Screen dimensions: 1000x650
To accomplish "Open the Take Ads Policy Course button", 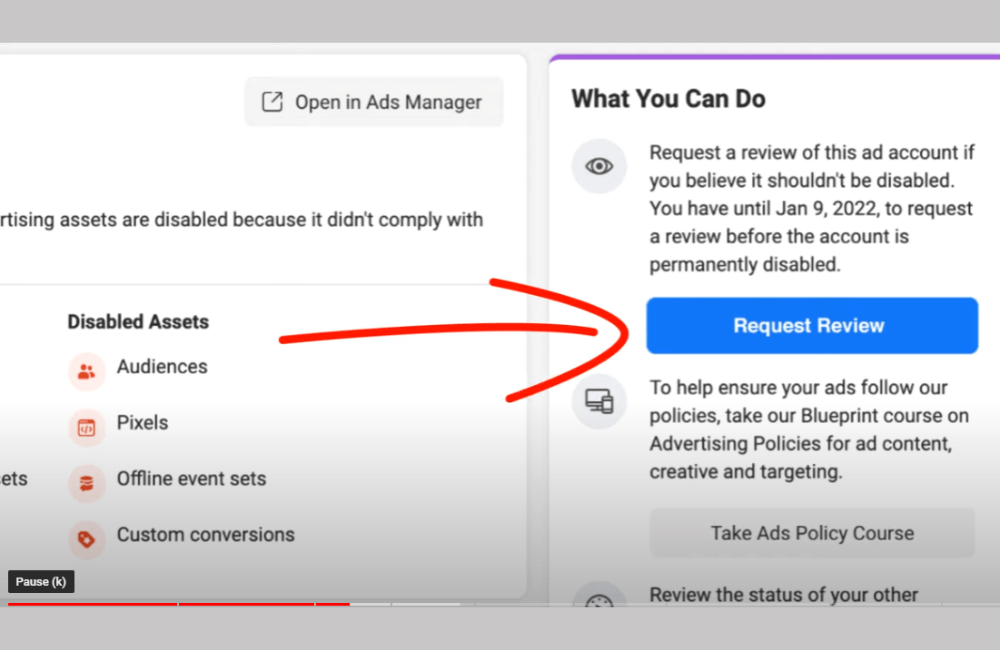I will point(812,533).
